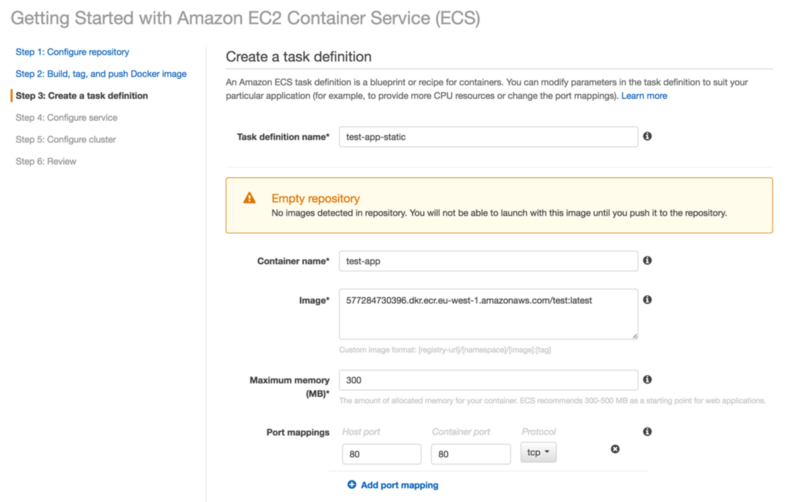The width and height of the screenshot is (800, 502).
Task: Remove the port mapping with X icon
Action: 615,449
